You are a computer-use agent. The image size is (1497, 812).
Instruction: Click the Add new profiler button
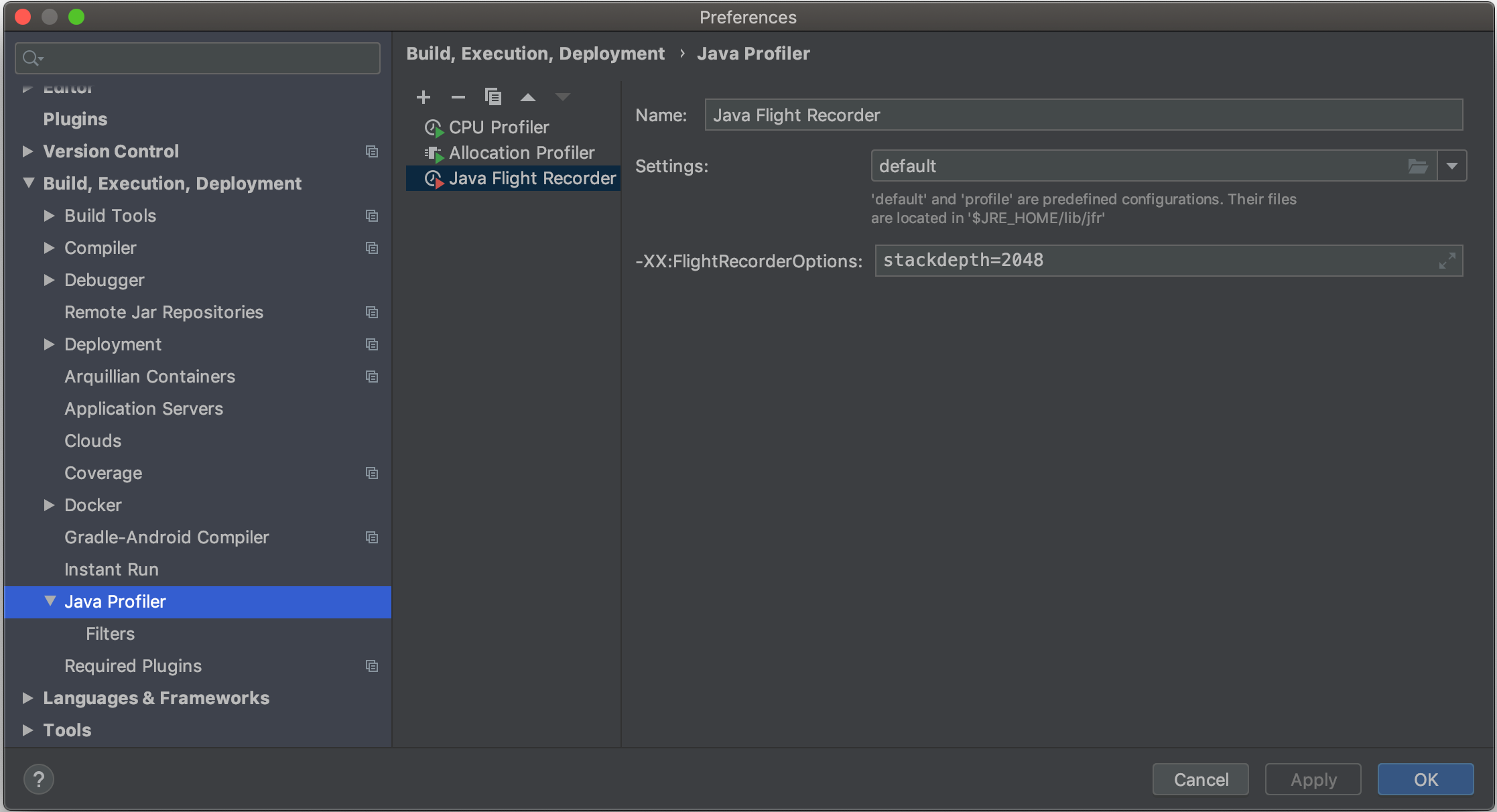click(x=422, y=97)
